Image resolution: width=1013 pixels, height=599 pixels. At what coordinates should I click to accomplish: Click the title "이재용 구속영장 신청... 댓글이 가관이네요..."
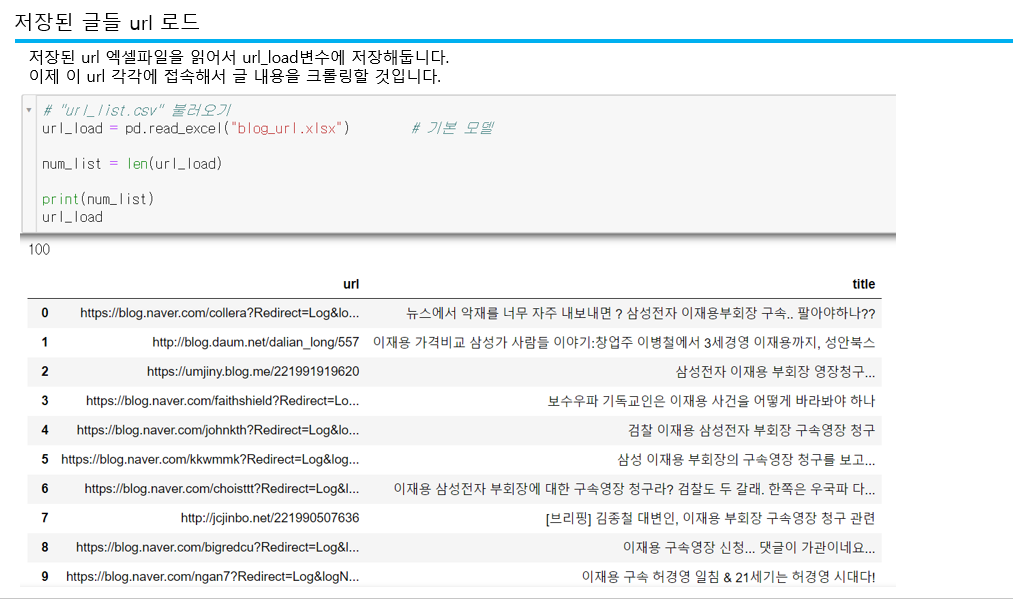(749, 548)
